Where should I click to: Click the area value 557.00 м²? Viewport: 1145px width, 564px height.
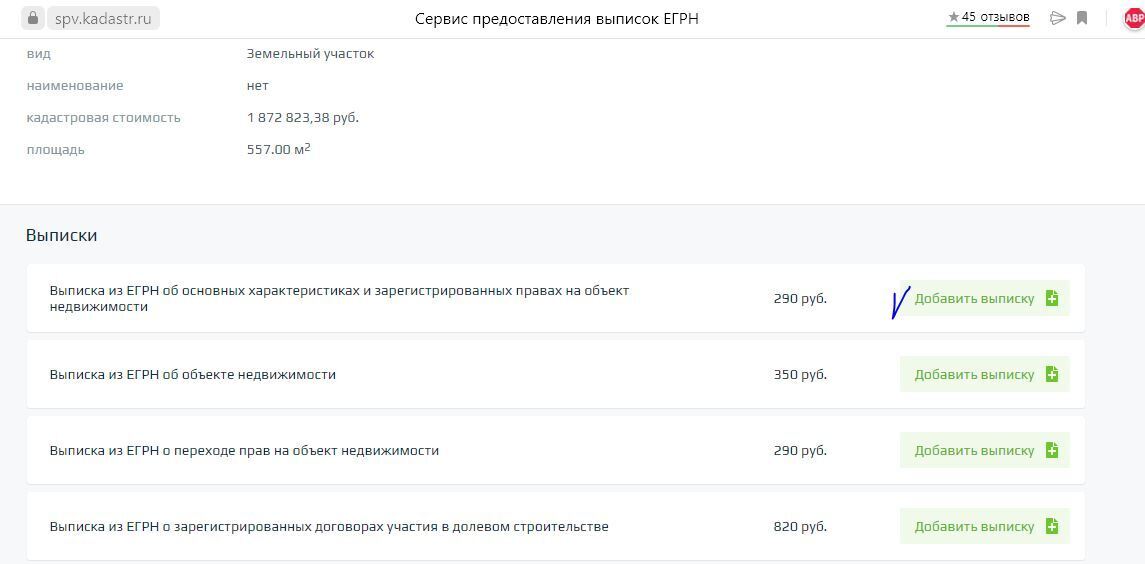(x=278, y=149)
